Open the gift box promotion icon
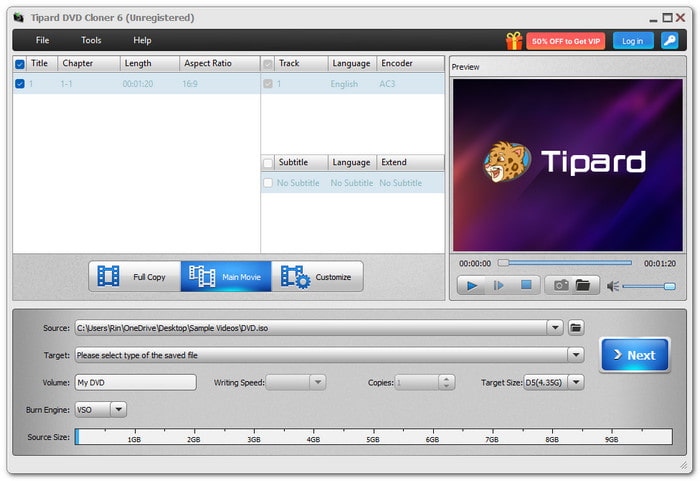Viewport: 700px width, 481px height. click(514, 41)
